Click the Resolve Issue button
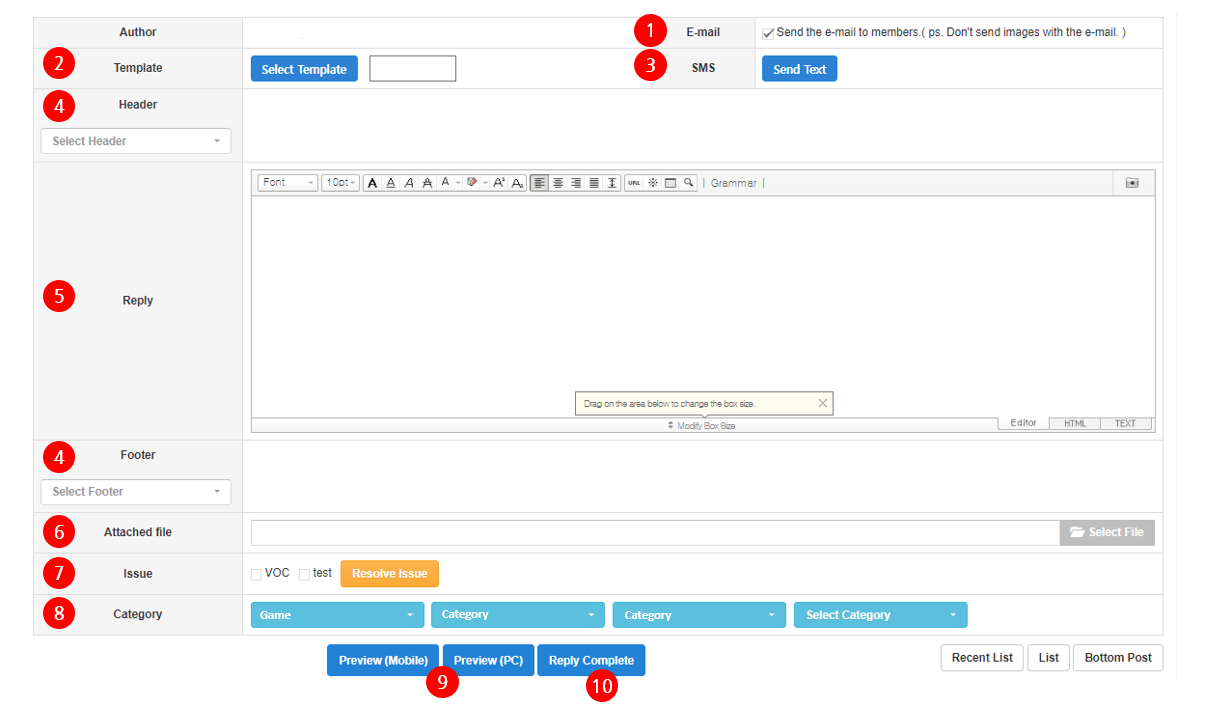This screenshot has width=1220, height=724. tap(390, 574)
